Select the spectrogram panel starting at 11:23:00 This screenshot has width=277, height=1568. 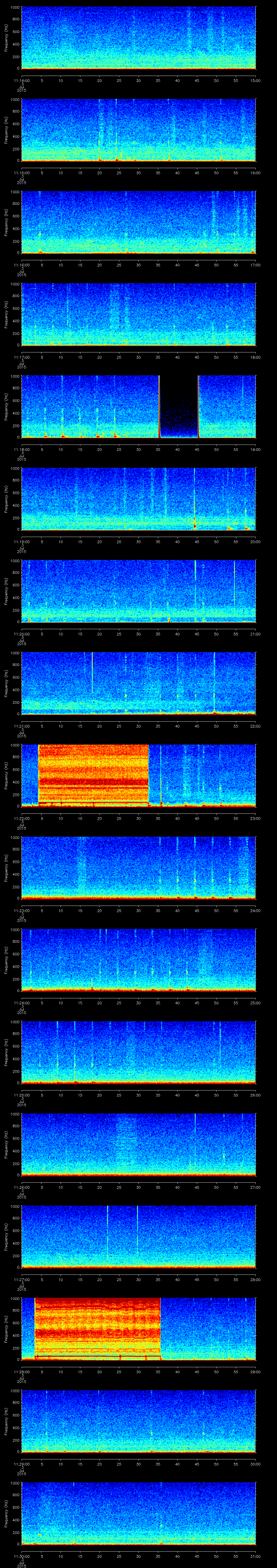[138, 868]
